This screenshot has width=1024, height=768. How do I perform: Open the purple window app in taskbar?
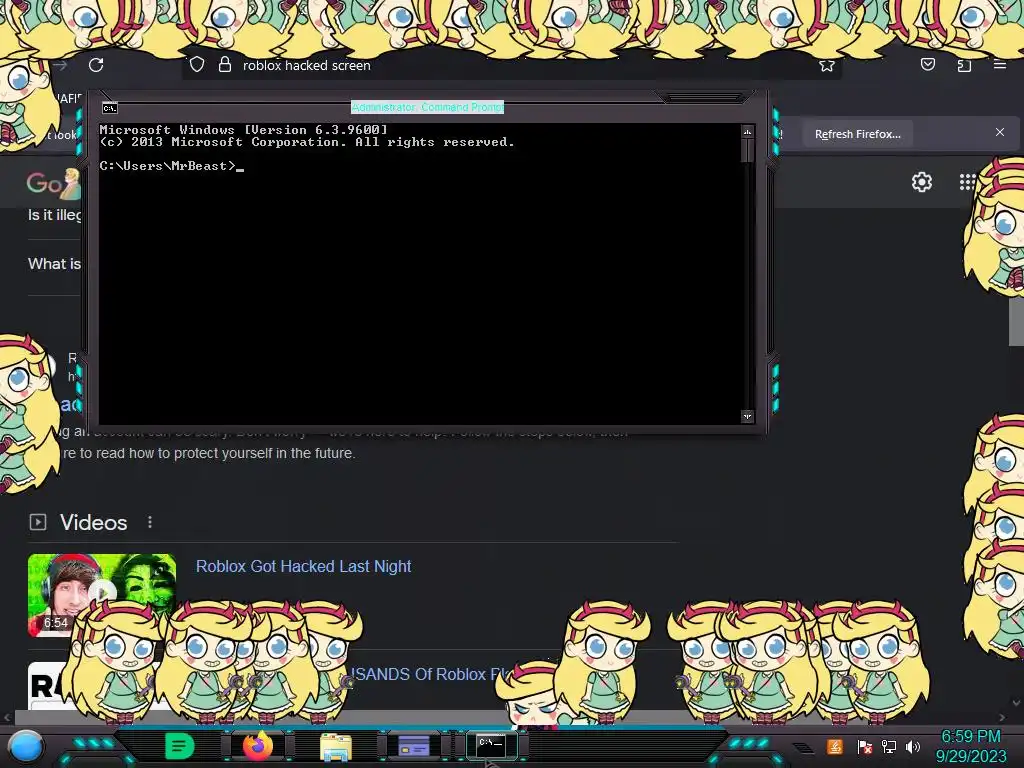414,745
